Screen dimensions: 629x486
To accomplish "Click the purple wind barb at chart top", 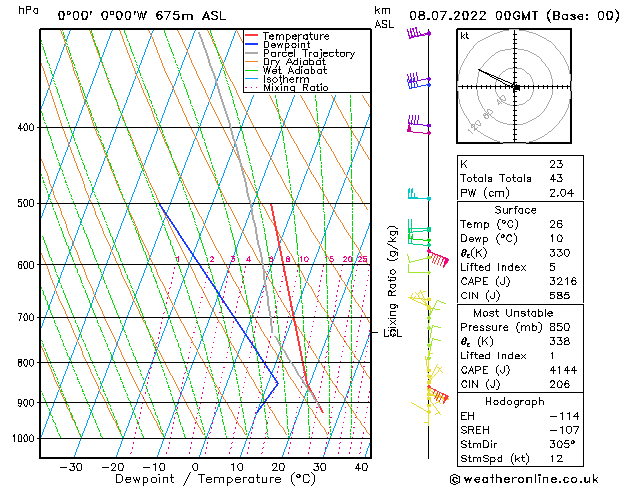I will pyautogui.click(x=417, y=35).
